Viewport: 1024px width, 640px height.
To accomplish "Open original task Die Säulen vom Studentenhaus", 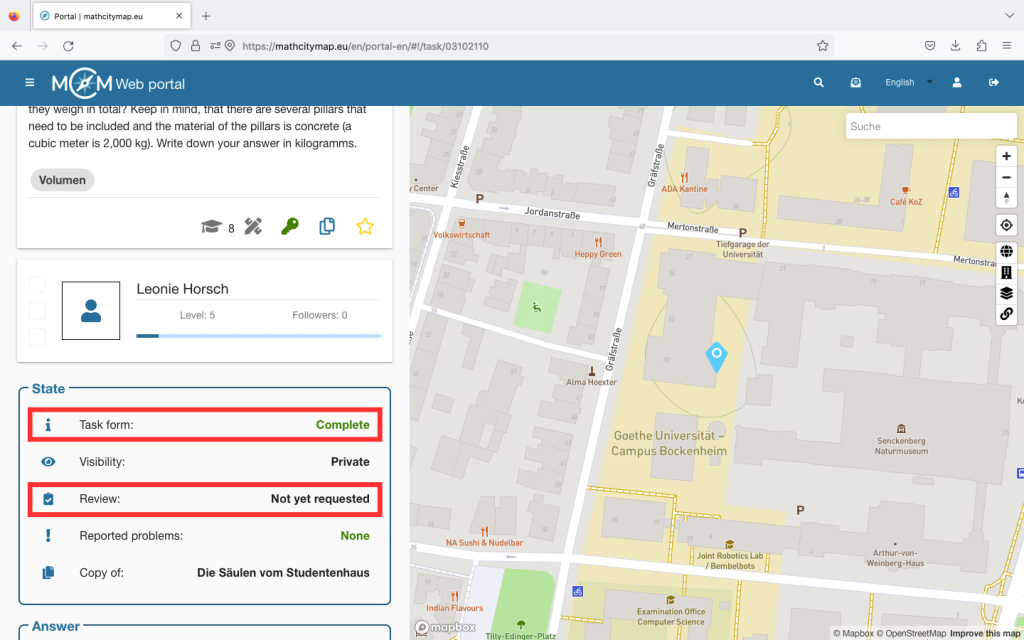I will pos(283,573).
